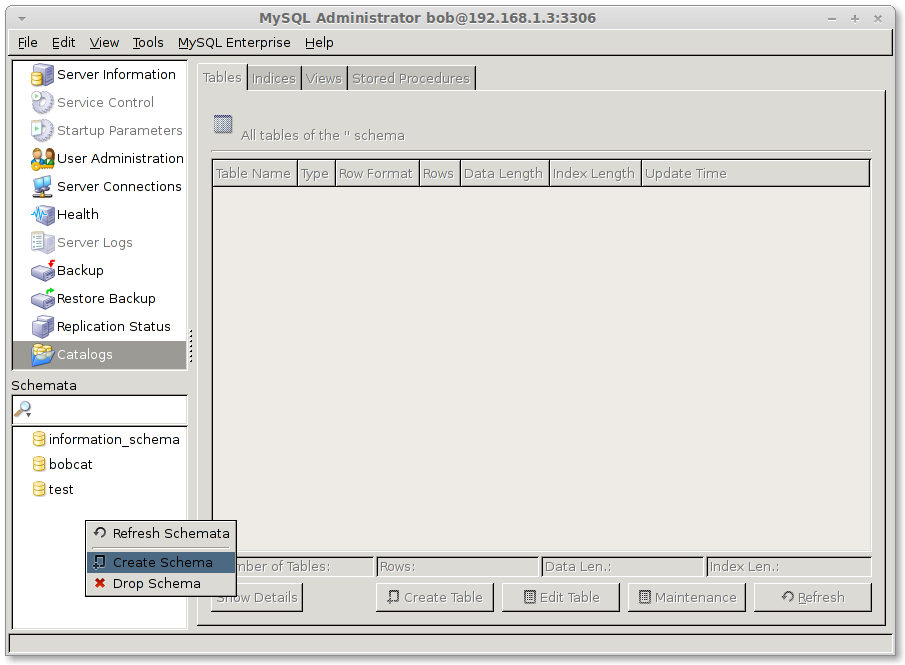The width and height of the screenshot is (905, 665).
Task: Click the Edit Table button
Action: [560, 597]
